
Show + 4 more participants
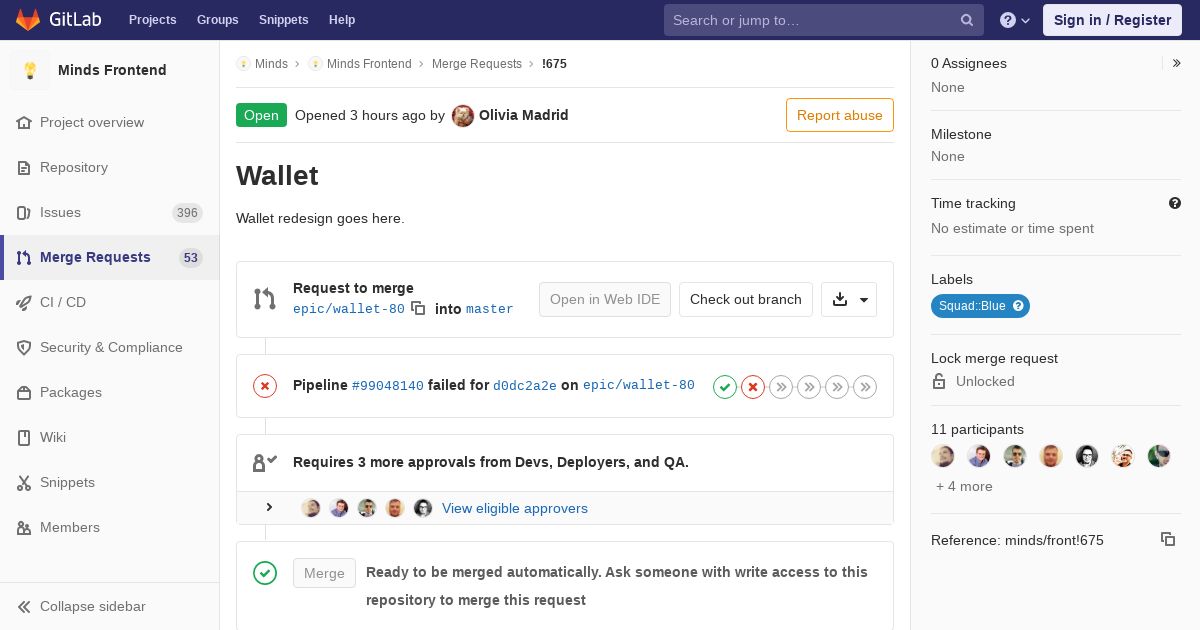coord(964,486)
